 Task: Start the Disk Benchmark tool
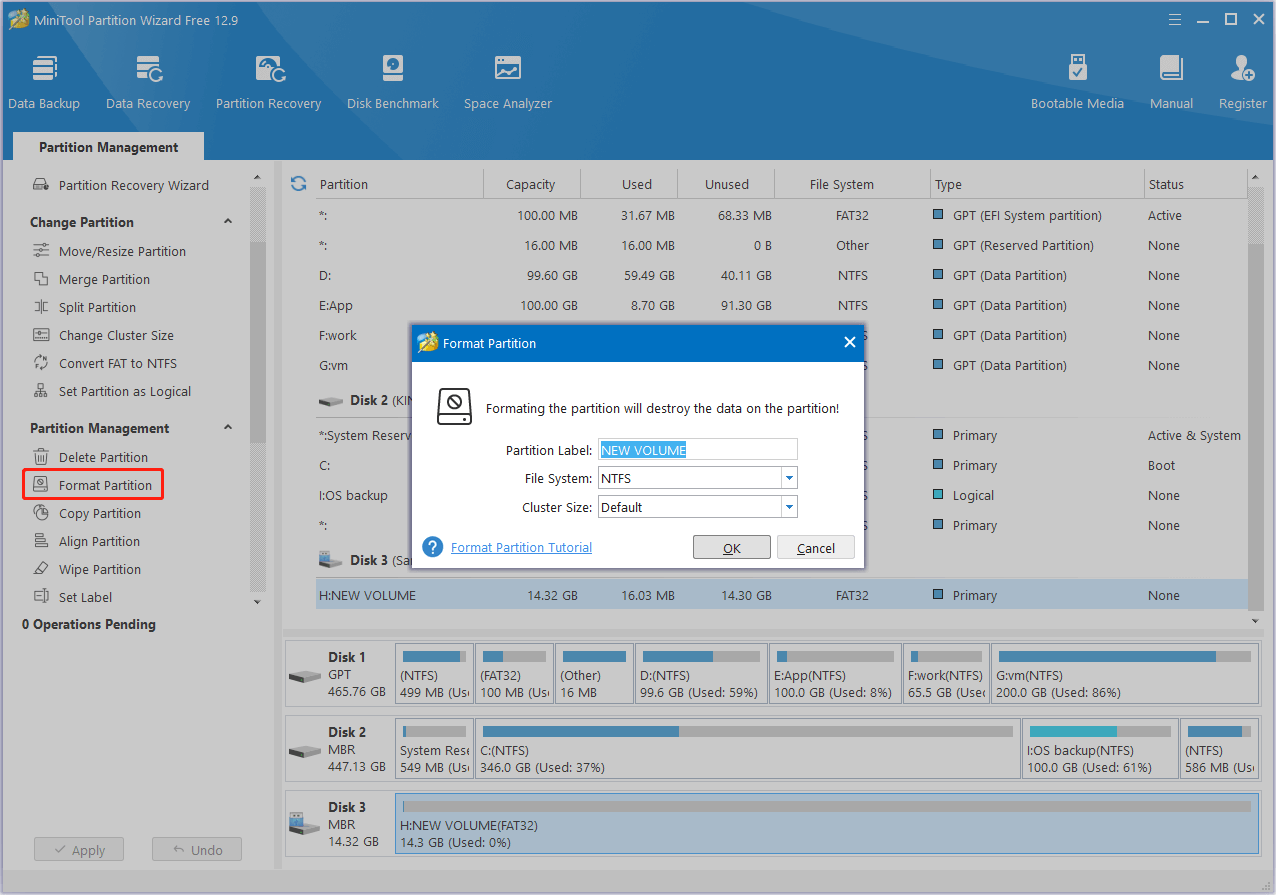pyautogui.click(x=392, y=80)
